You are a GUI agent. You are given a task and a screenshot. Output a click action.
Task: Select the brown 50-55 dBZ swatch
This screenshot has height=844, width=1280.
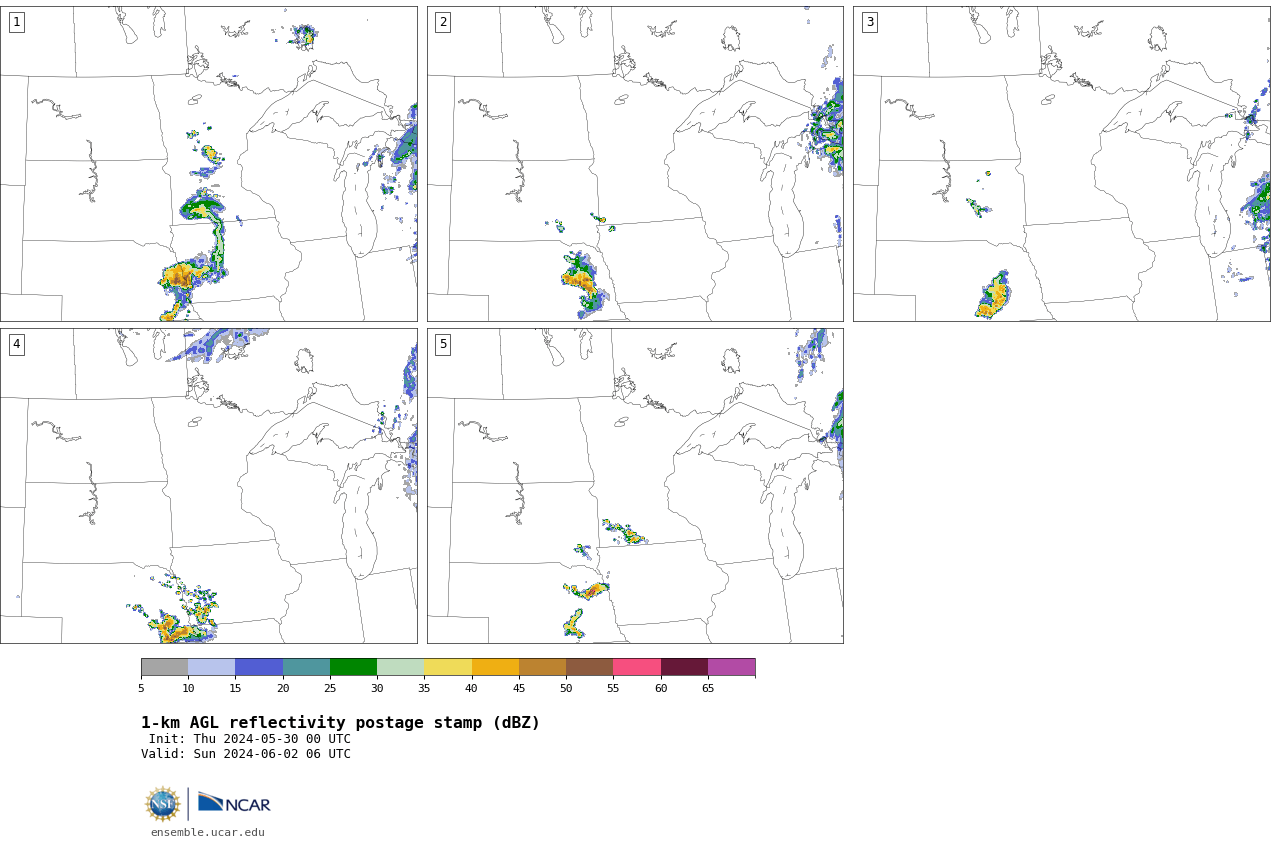590,667
